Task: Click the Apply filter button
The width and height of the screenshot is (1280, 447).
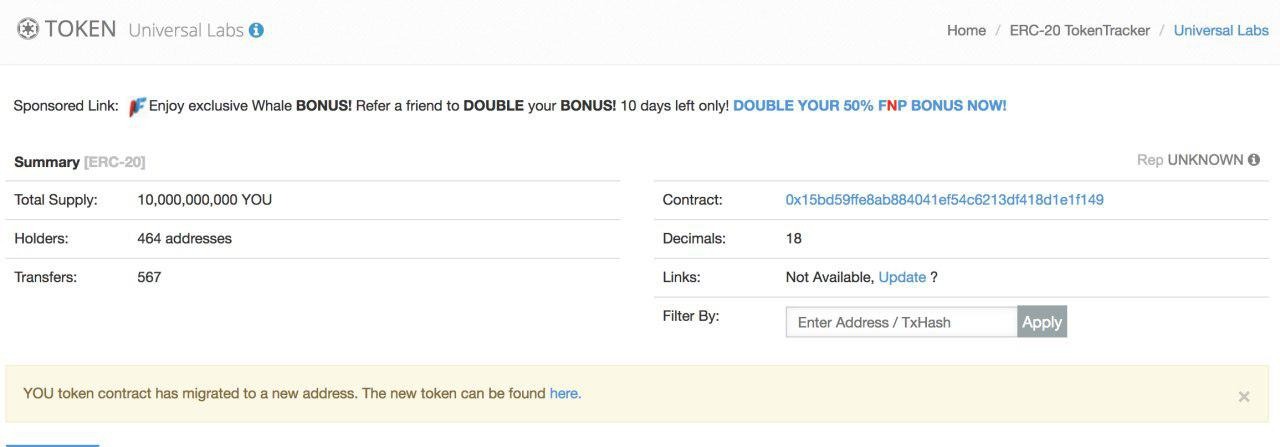Action: pos(1042,322)
